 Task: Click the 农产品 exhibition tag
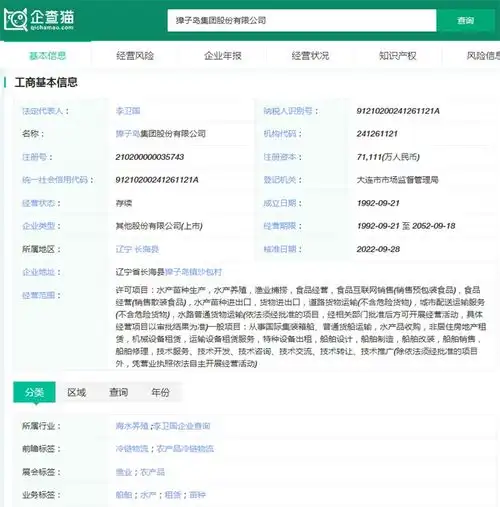(152, 472)
